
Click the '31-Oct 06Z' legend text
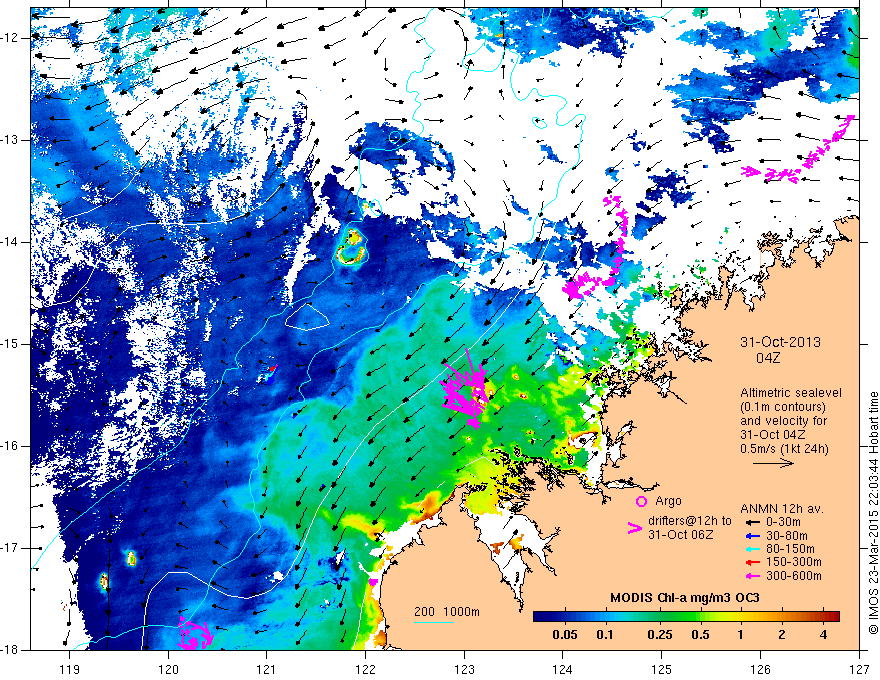click(x=680, y=534)
